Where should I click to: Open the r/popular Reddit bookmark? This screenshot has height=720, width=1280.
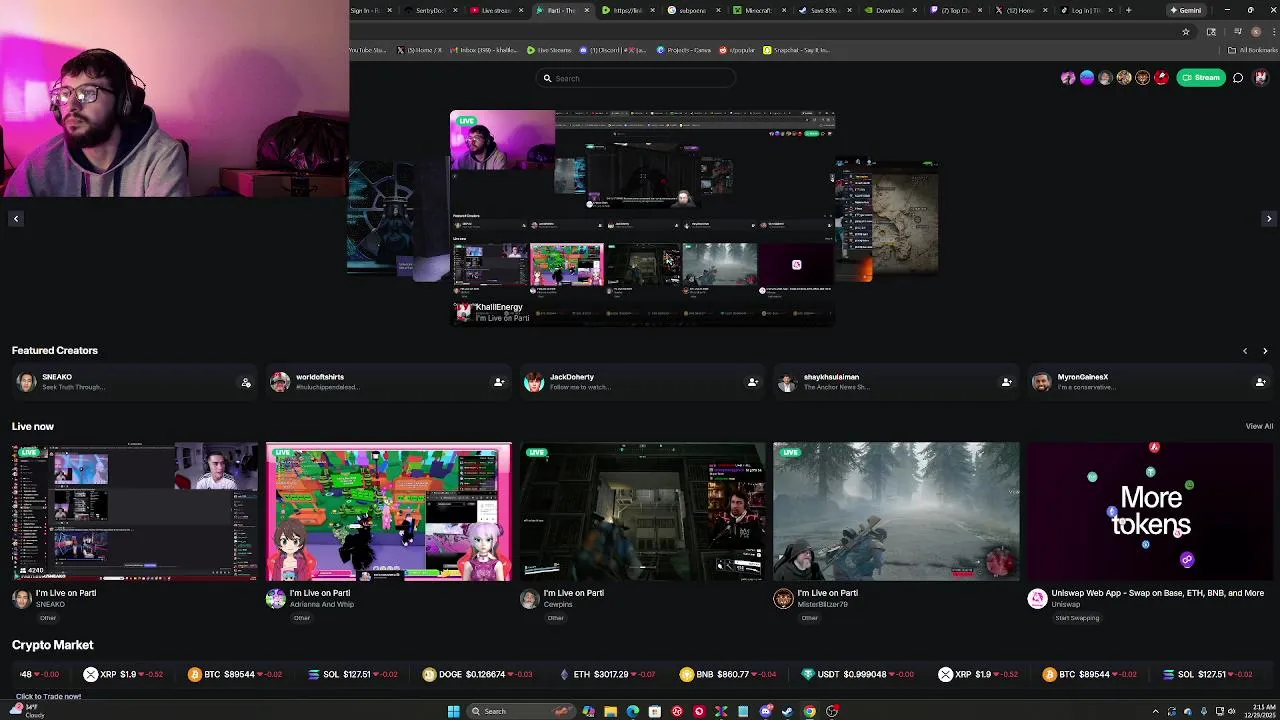[738, 50]
